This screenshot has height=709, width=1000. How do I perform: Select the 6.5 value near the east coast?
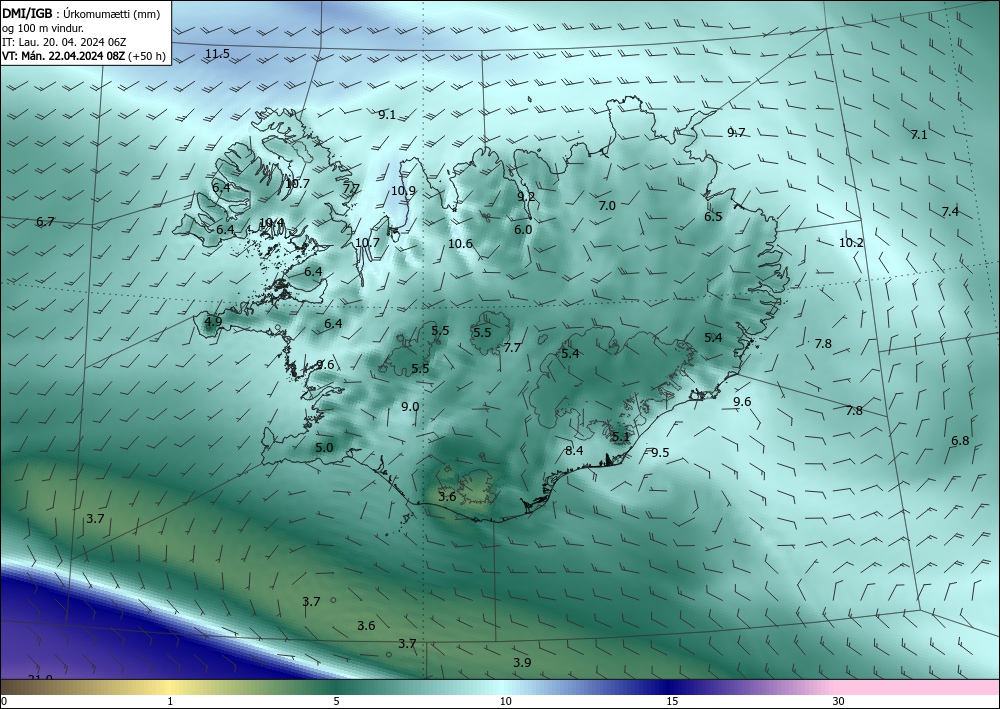click(x=713, y=216)
